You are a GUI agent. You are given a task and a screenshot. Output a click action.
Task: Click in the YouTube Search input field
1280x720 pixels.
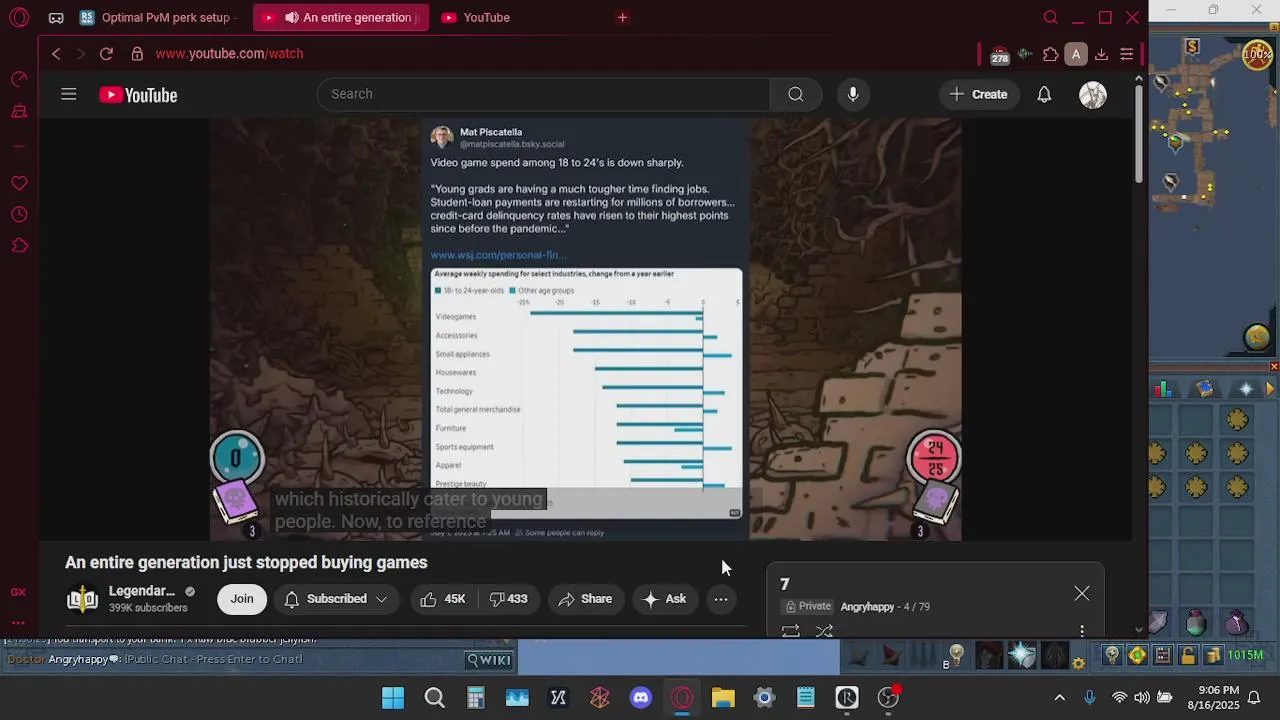point(543,94)
